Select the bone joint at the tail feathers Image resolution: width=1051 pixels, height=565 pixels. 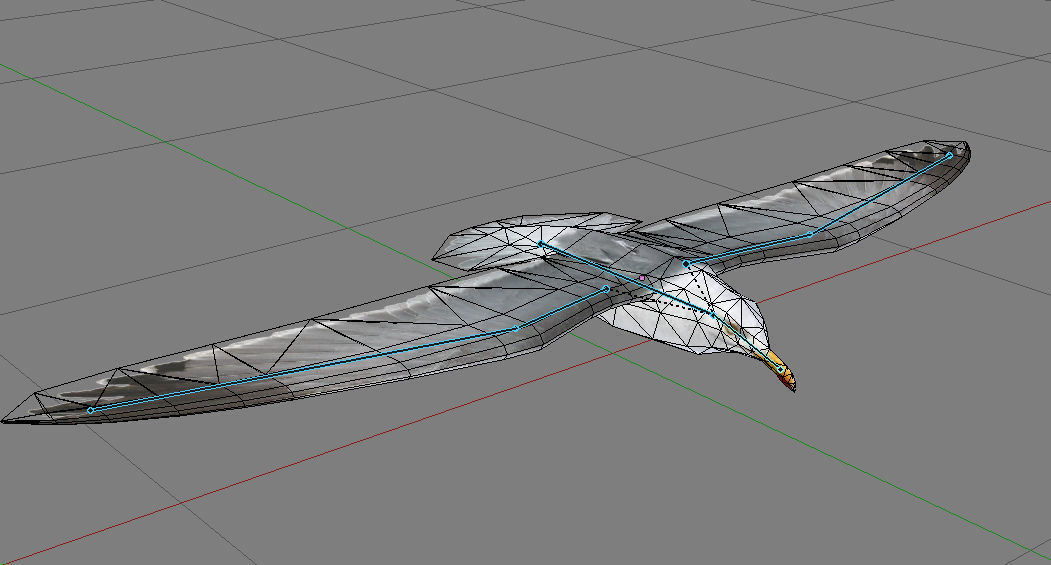point(541,244)
